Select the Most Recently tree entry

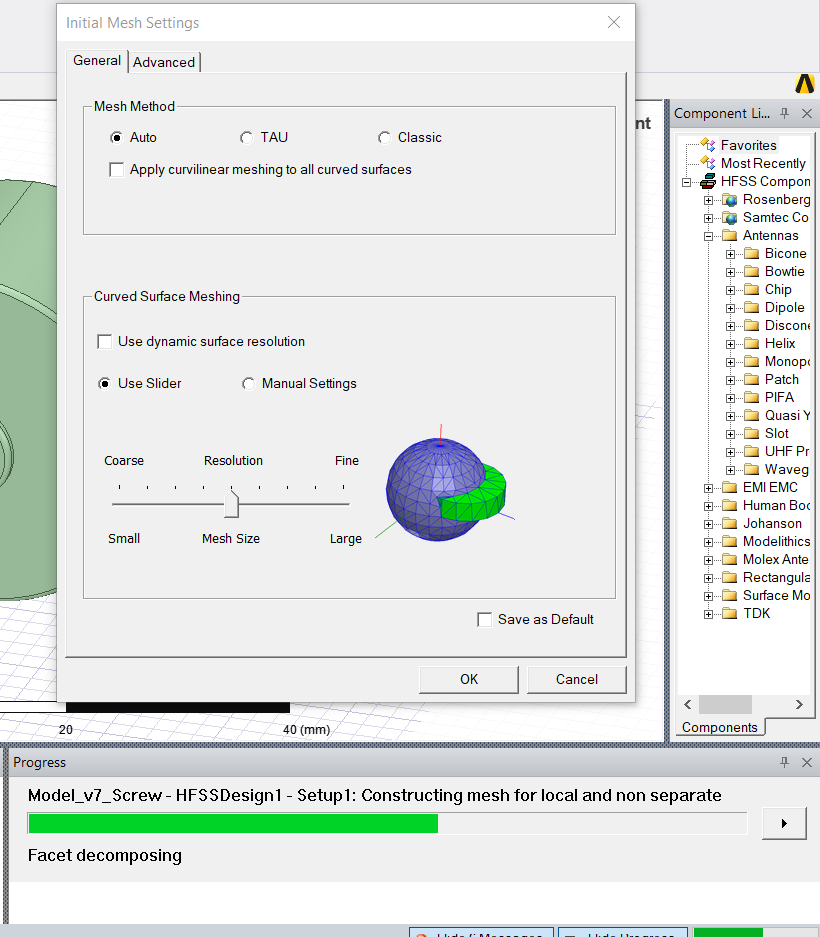point(763,163)
